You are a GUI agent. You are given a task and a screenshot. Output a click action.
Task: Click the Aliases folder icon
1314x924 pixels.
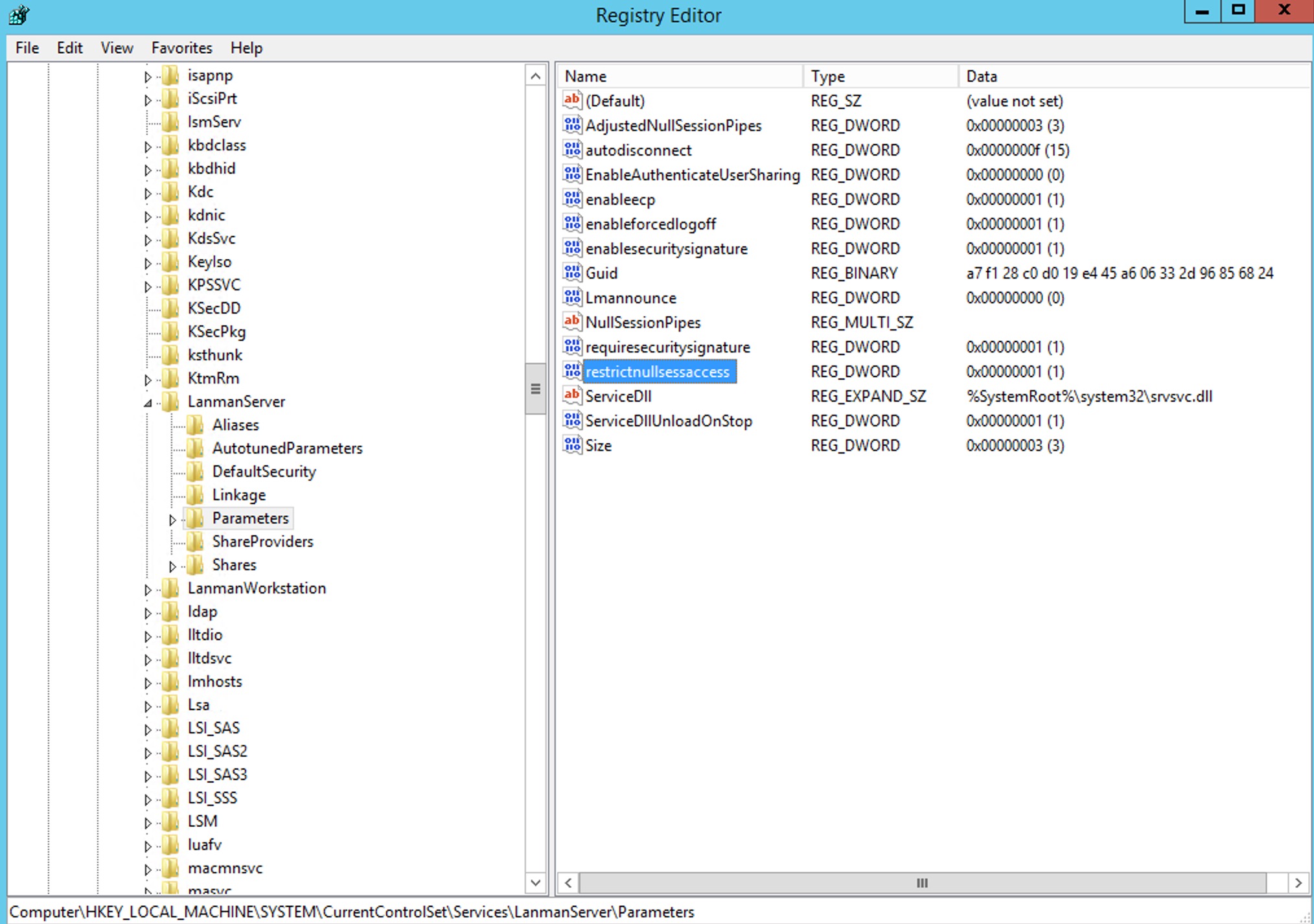[195, 424]
